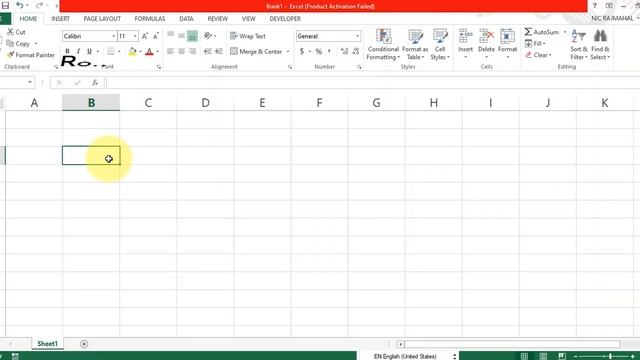
Task: Open the DEVELOPER ribbon tab
Action: click(285, 19)
